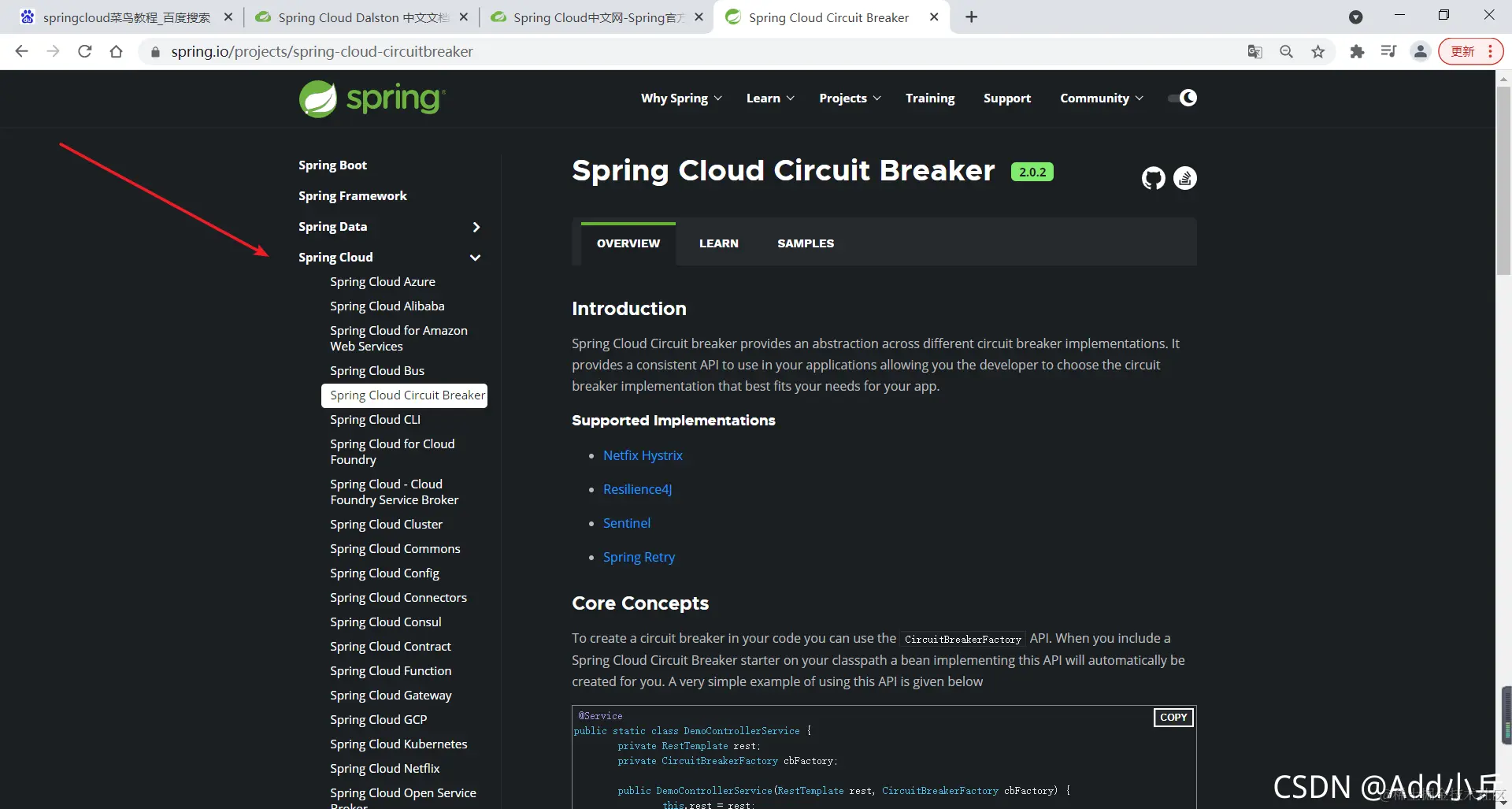Open Spring Cloud for Amazon Web Services

click(398, 339)
